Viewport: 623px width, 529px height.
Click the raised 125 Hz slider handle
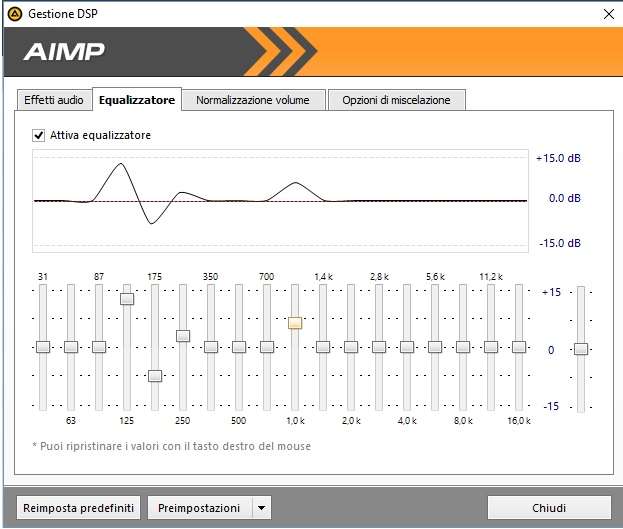(127, 299)
